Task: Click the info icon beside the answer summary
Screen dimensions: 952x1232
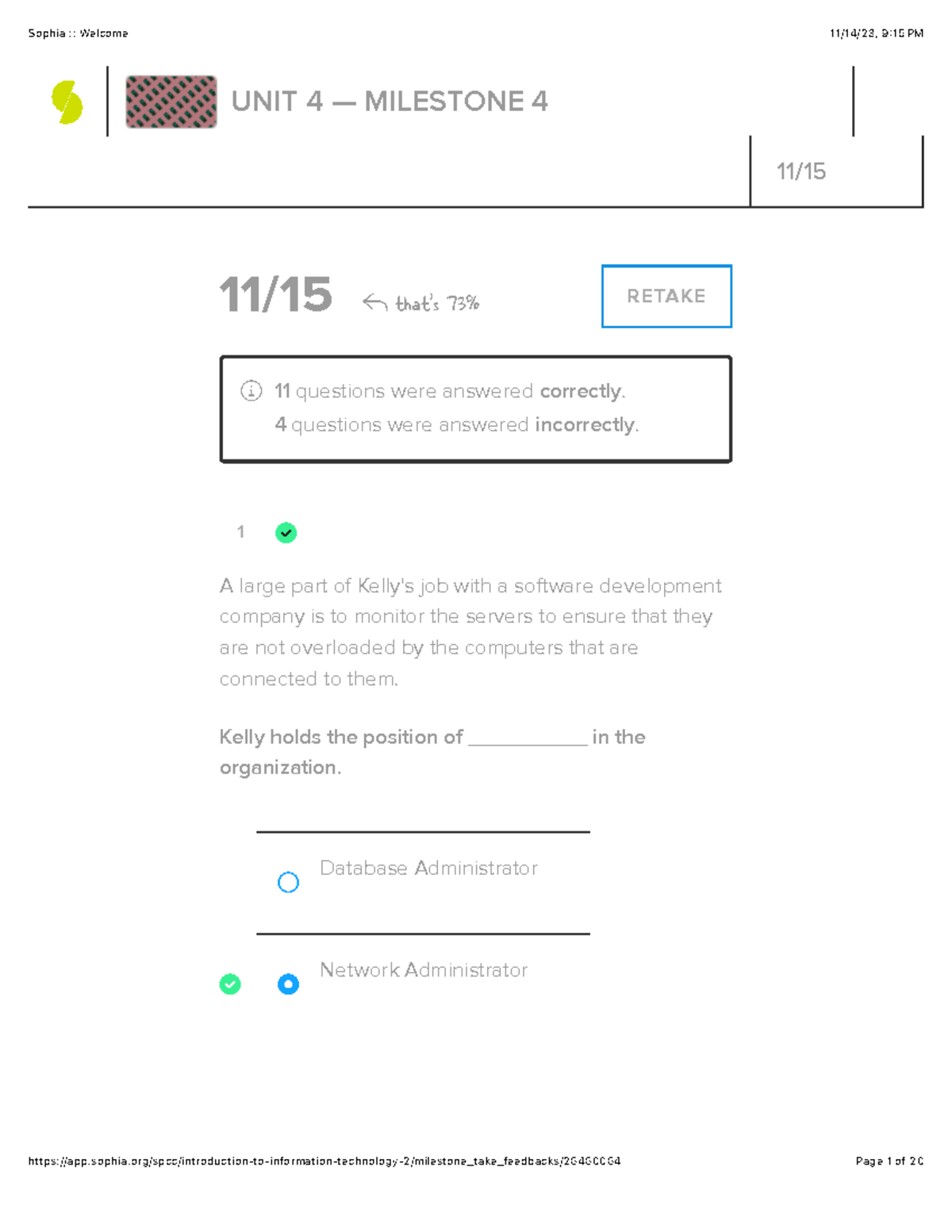Action: pos(249,391)
